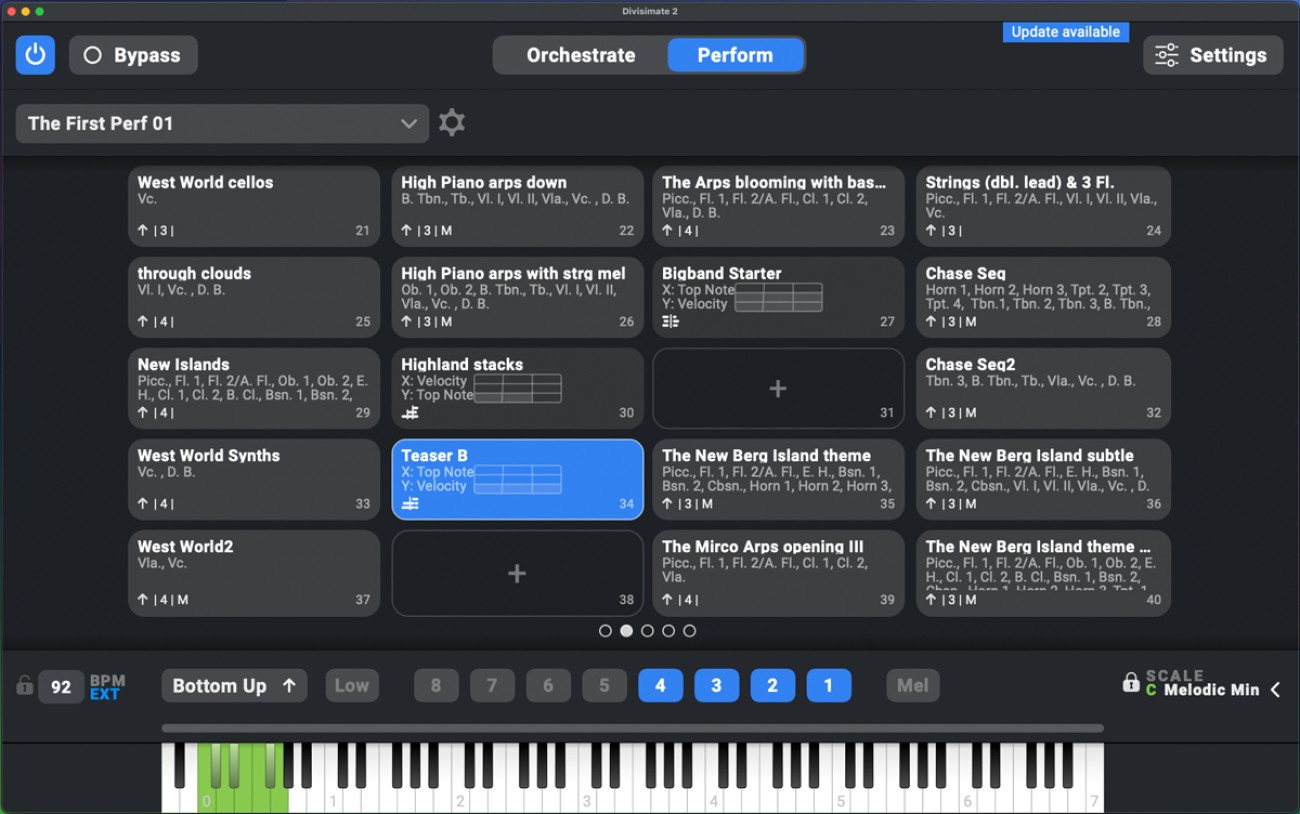Viewport: 1300px width, 814px height.
Task: Click the Update available notification
Action: click(x=1065, y=32)
